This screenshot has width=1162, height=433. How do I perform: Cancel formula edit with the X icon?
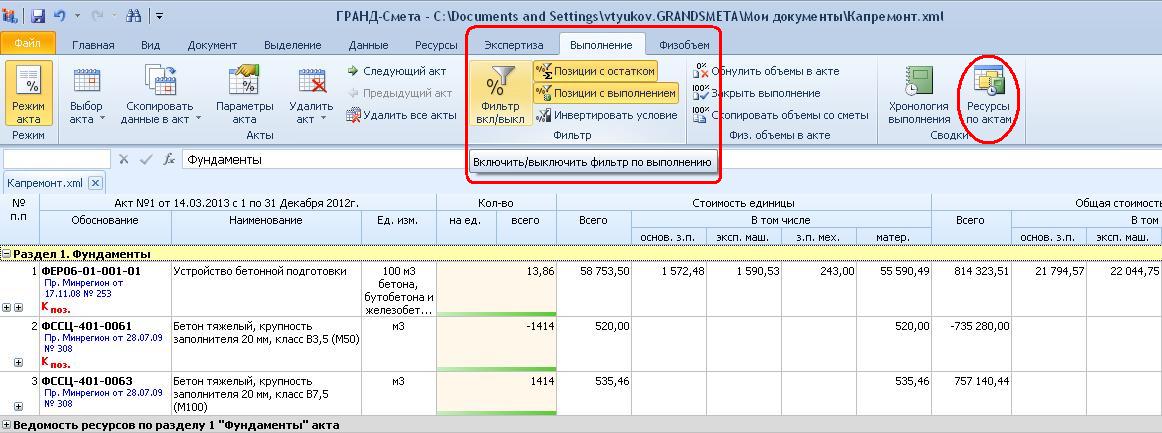pos(124,159)
